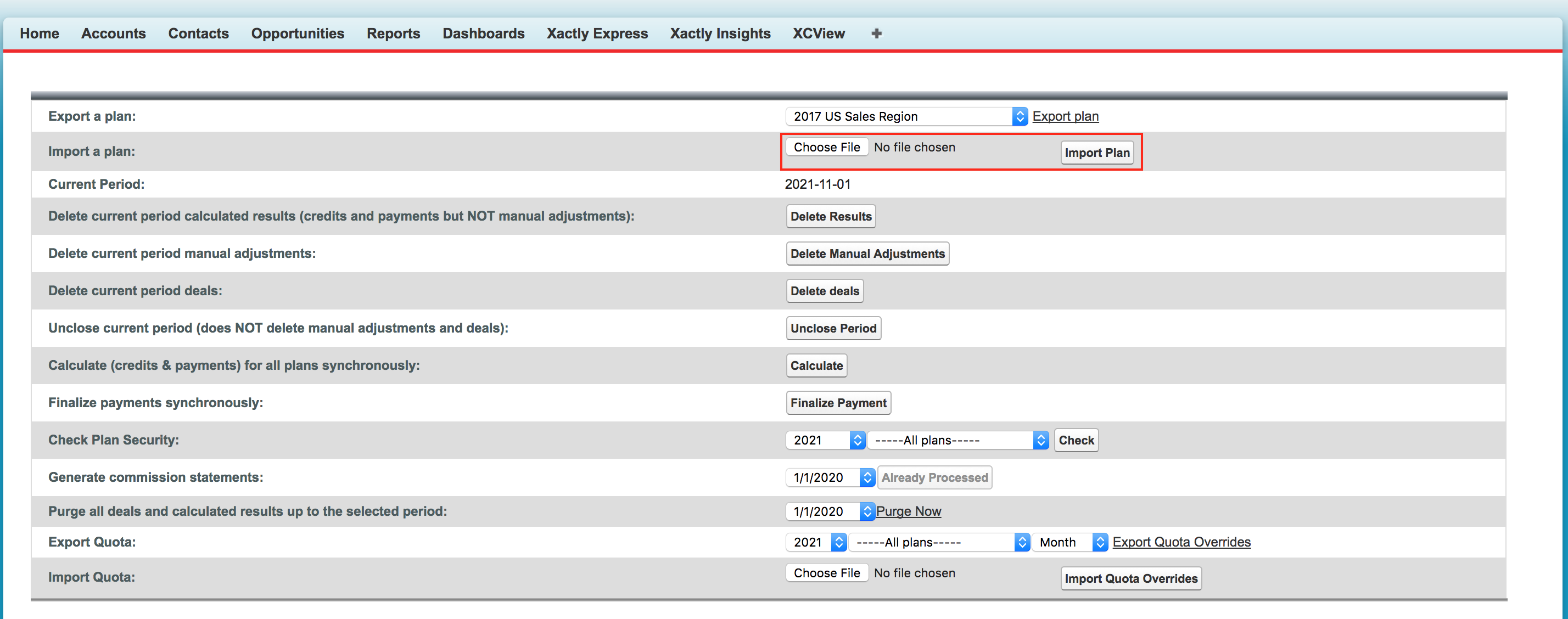This screenshot has width=1568, height=619.
Task: Click the 'Export a plan:' label
Action: click(92, 116)
